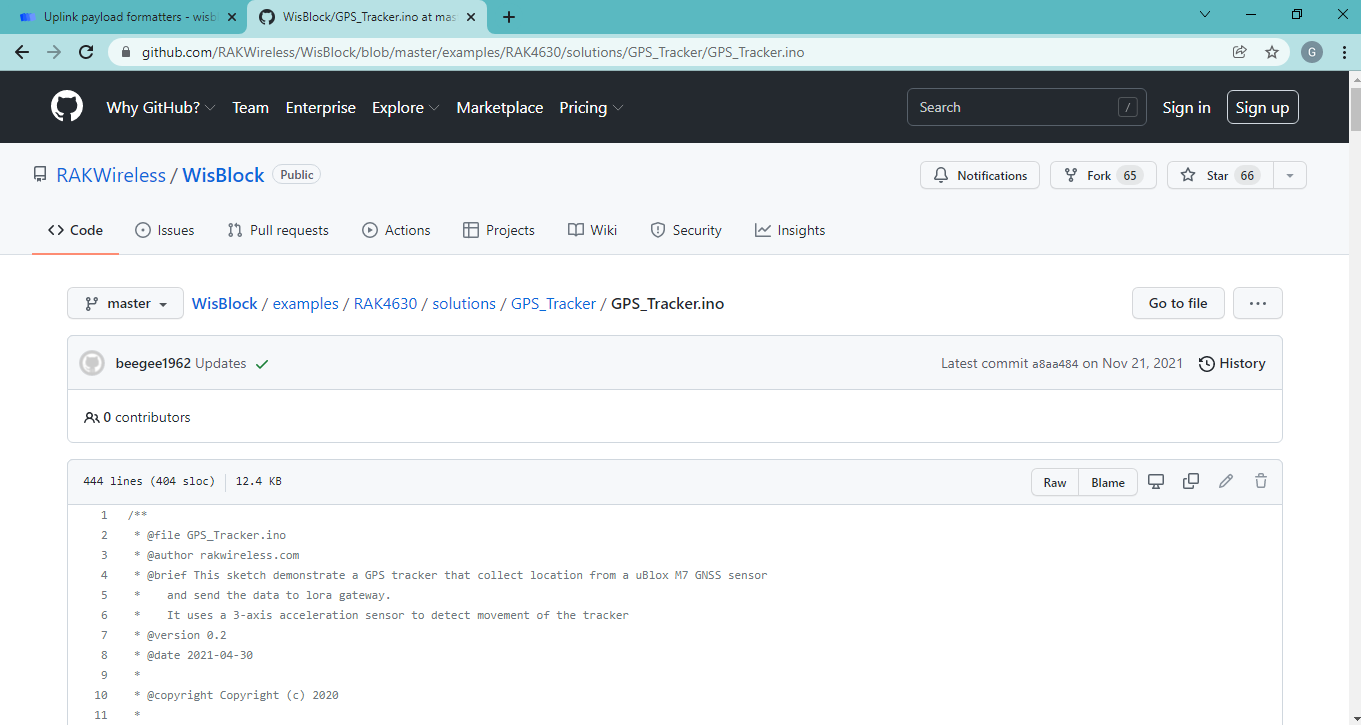Click the trash delete file icon
Image resolution: width=1361 pixels, height=725 pixels.
[x=1261, y=482]
